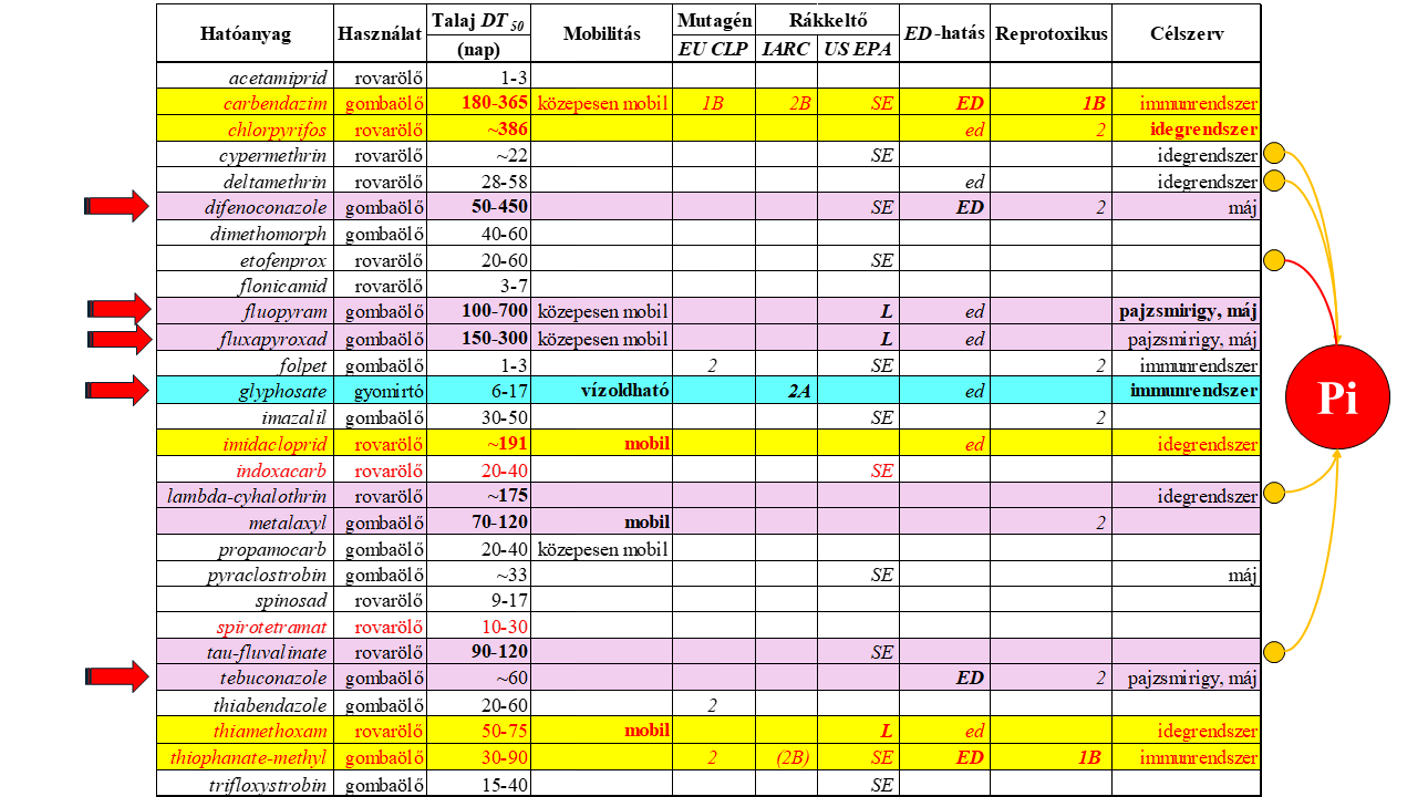The width and height of the screenshot is (1417, 797).
Task: Click the cyan glyphosate name cell
Action: click(245, 391)
